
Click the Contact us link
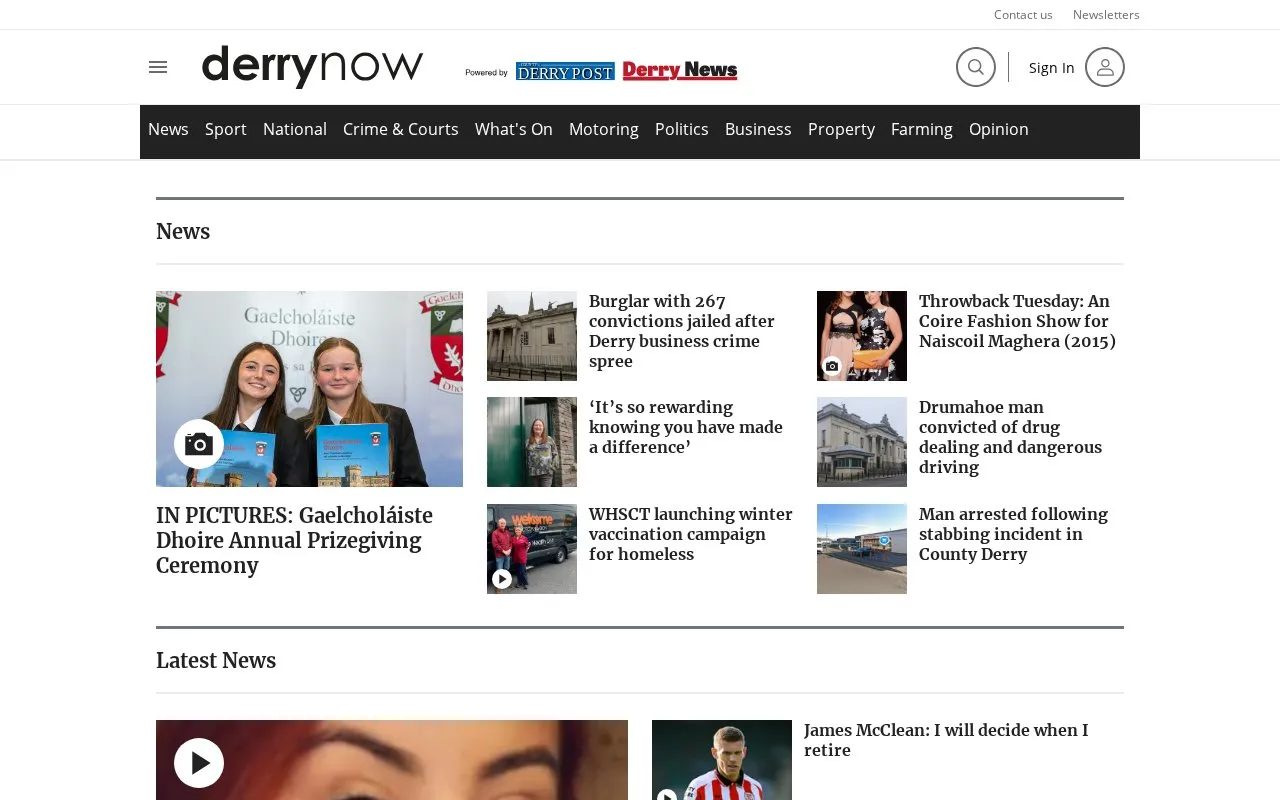coord(1023,14)
